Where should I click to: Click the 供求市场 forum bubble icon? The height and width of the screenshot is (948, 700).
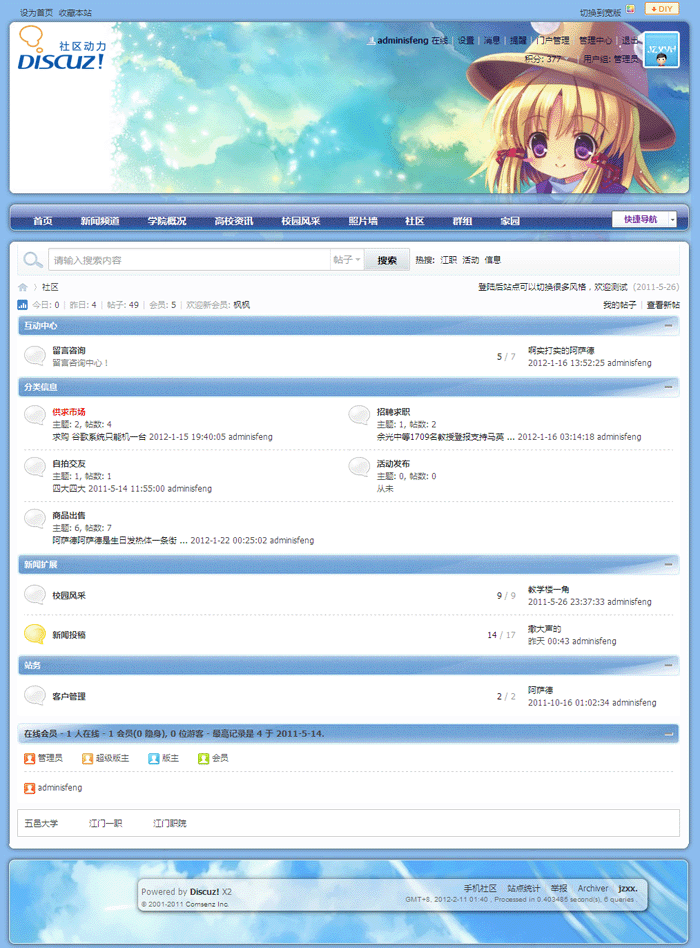(x=35, y=416)
